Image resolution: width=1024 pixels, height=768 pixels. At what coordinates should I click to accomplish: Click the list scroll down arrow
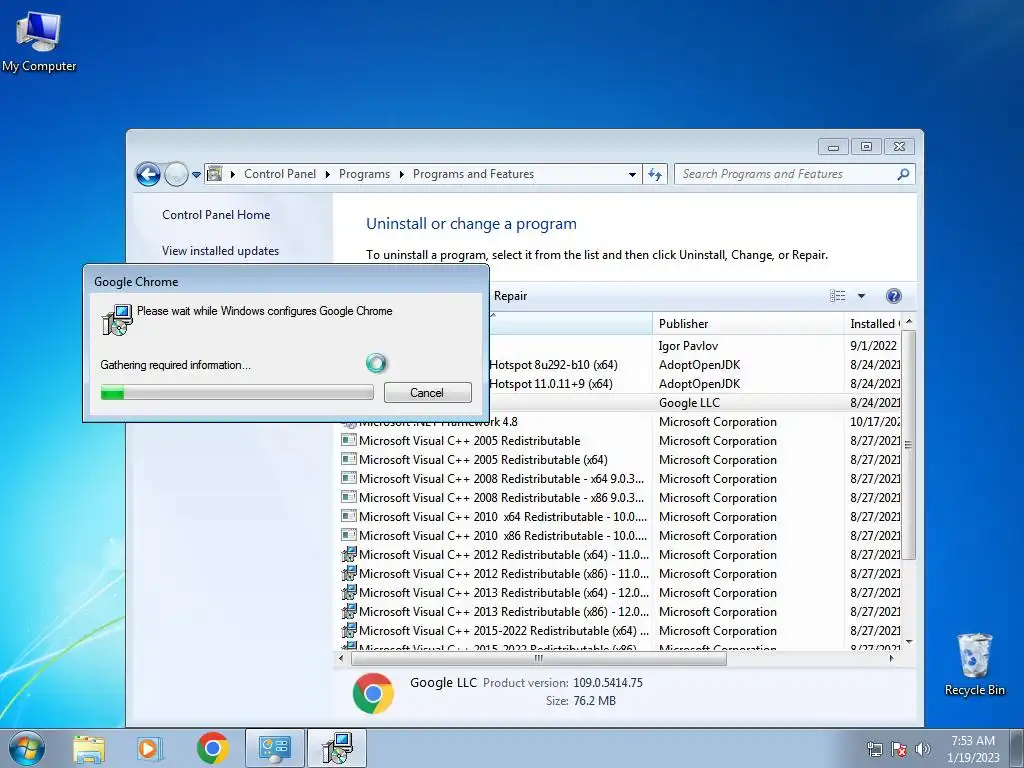908,643
